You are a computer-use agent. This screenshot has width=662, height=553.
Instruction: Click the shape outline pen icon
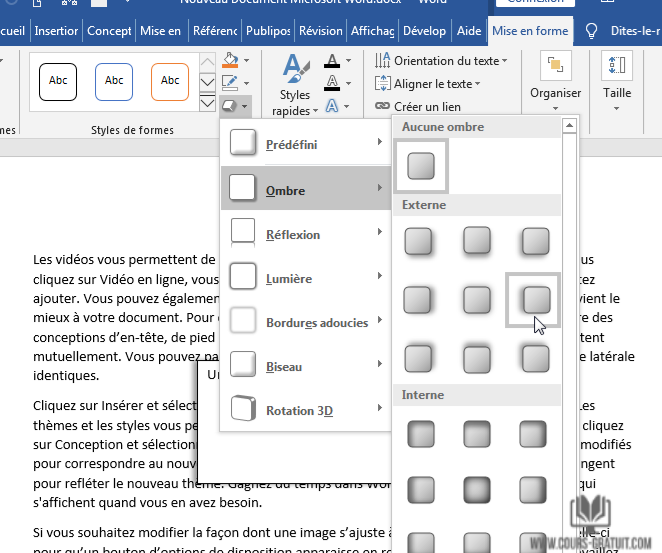(x=230, y=82)
